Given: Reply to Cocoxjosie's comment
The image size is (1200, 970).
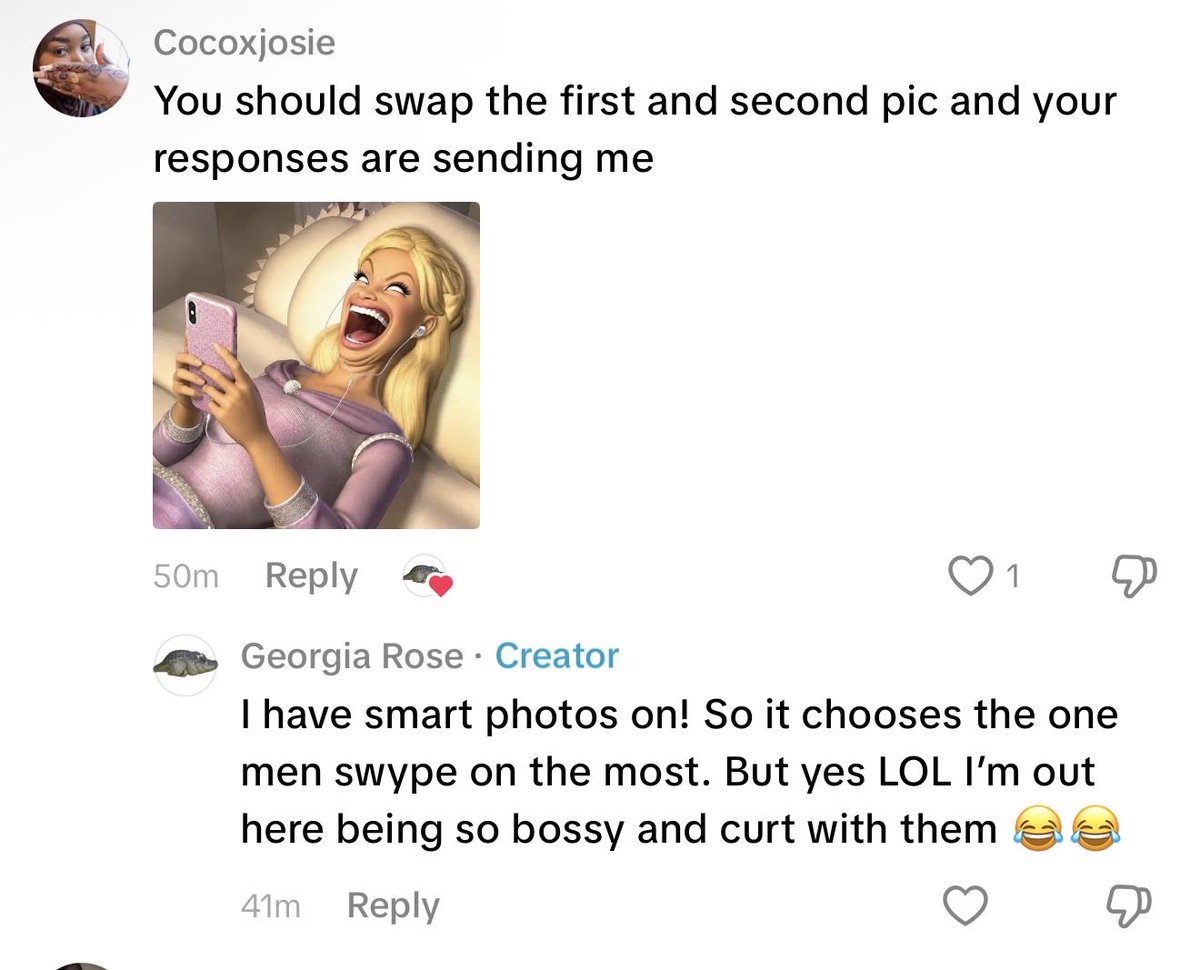Looking at the screenshot, I should click(311, 576).
